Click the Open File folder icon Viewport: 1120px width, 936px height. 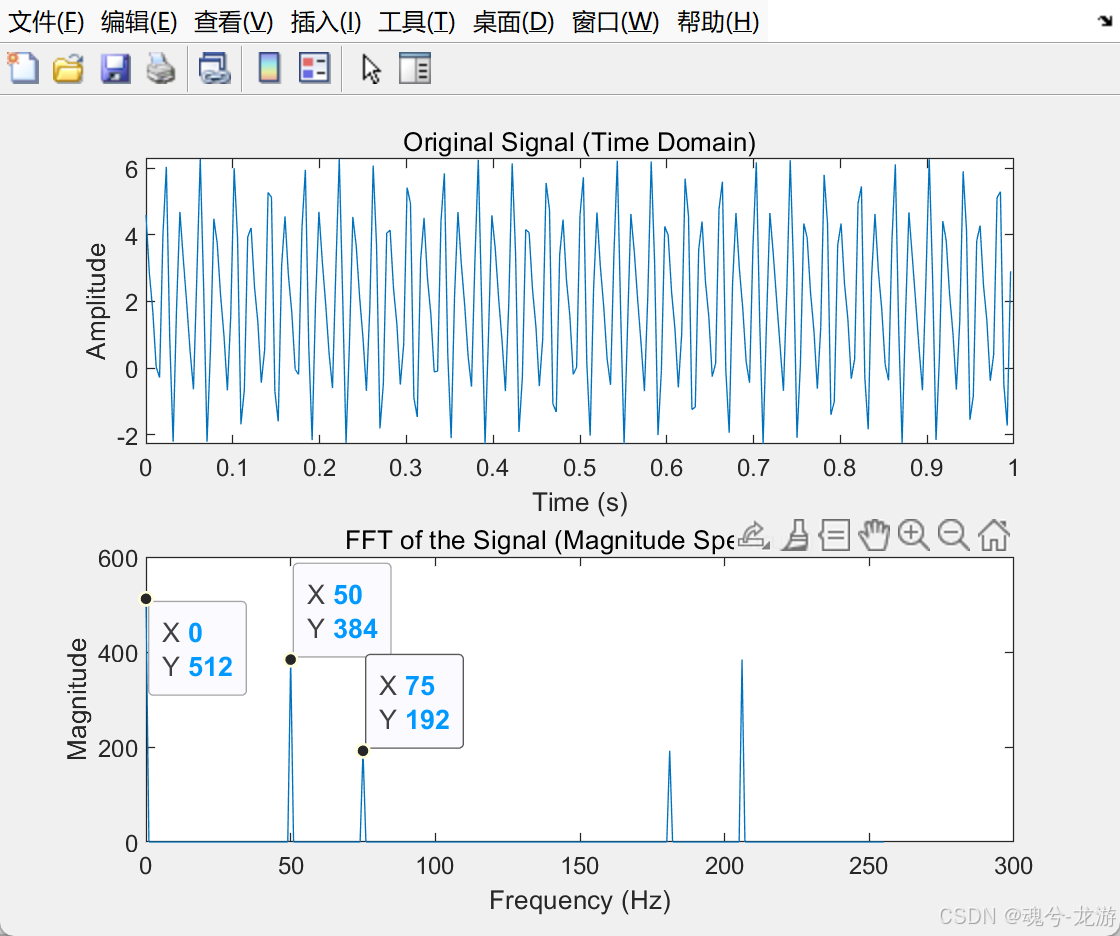click(x=69, y=69)
